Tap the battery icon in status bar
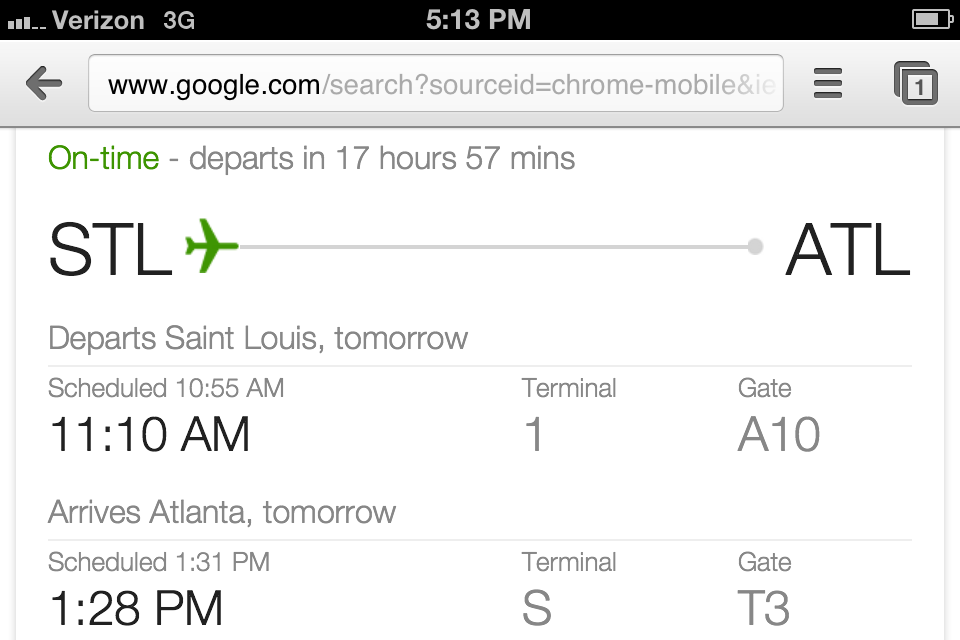This screenshot has width=960, height=640. [x=932, y=19]
